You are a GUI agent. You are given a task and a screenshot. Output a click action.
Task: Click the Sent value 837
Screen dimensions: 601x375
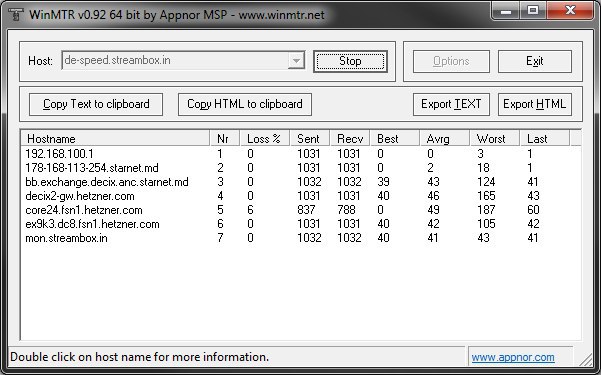[x=306, y=210]
